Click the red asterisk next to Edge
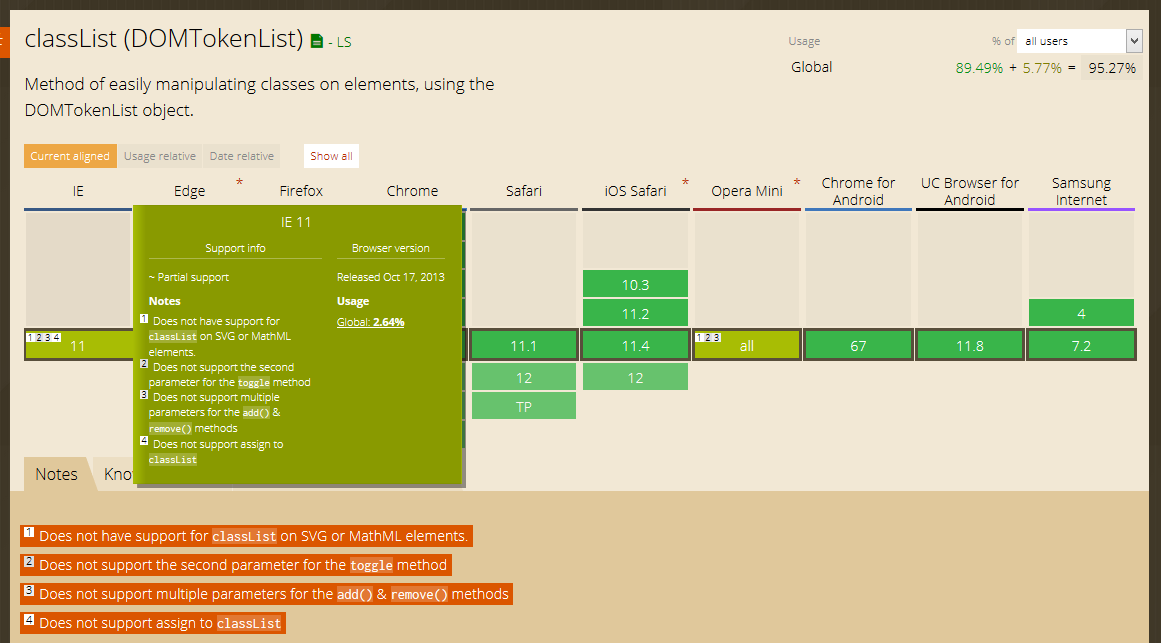The height and width of the screenshot is (643, 1161). point(239,183)
